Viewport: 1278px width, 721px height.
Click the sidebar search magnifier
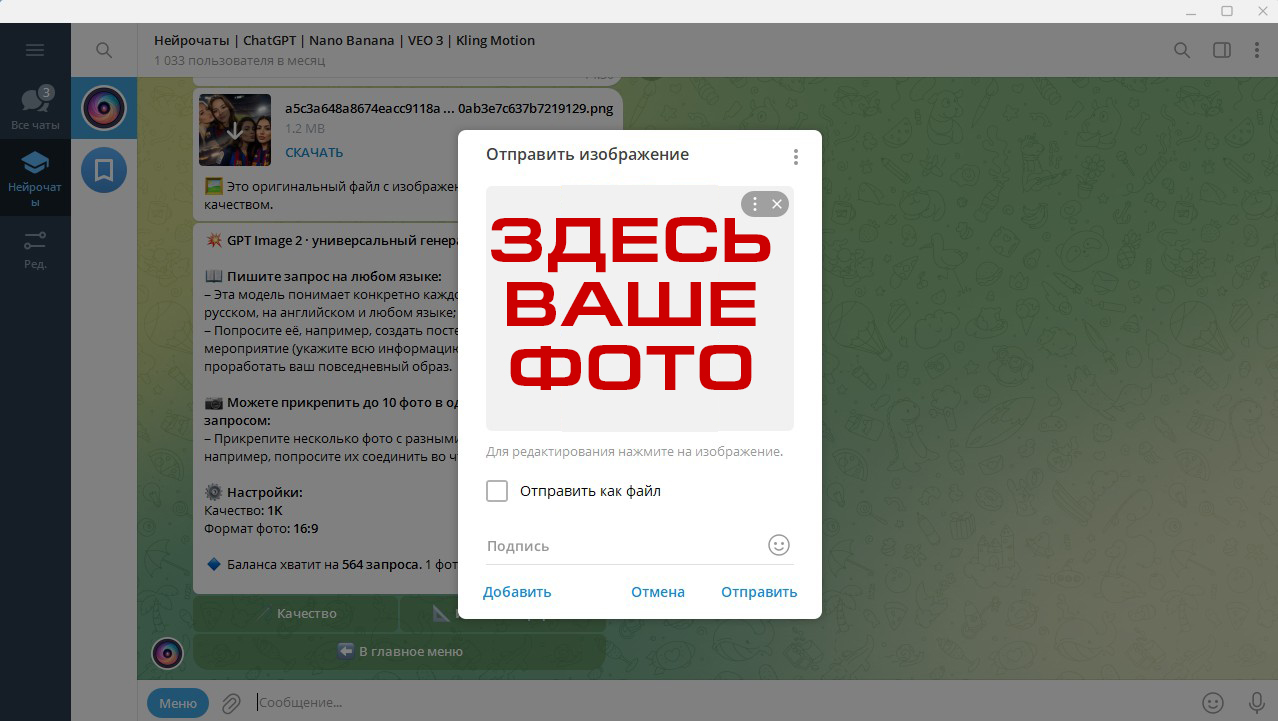point(103,50)
